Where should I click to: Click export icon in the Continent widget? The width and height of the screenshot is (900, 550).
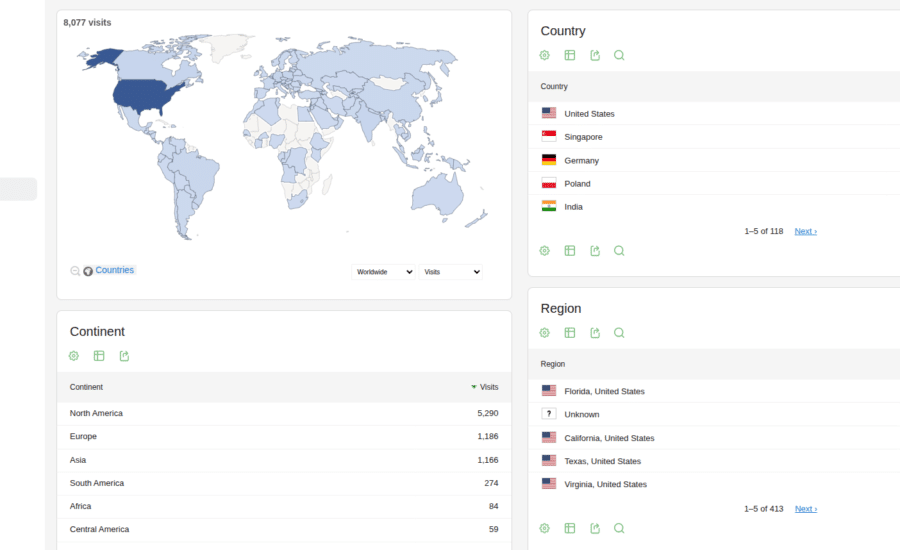(124, 356)
